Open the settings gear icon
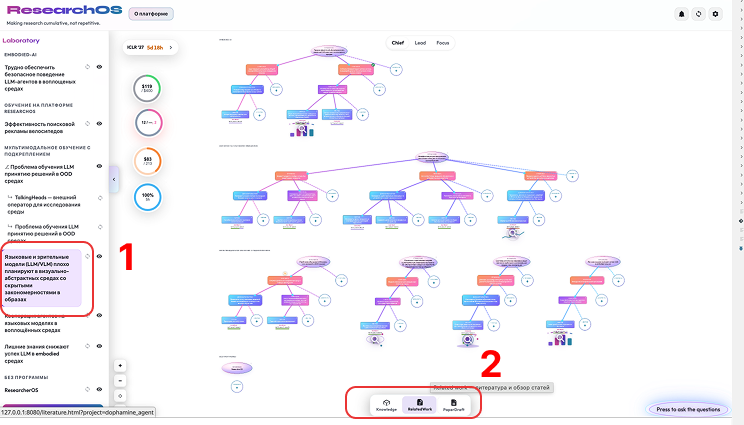Screen dimensions: 744x425 click(716, 14)
